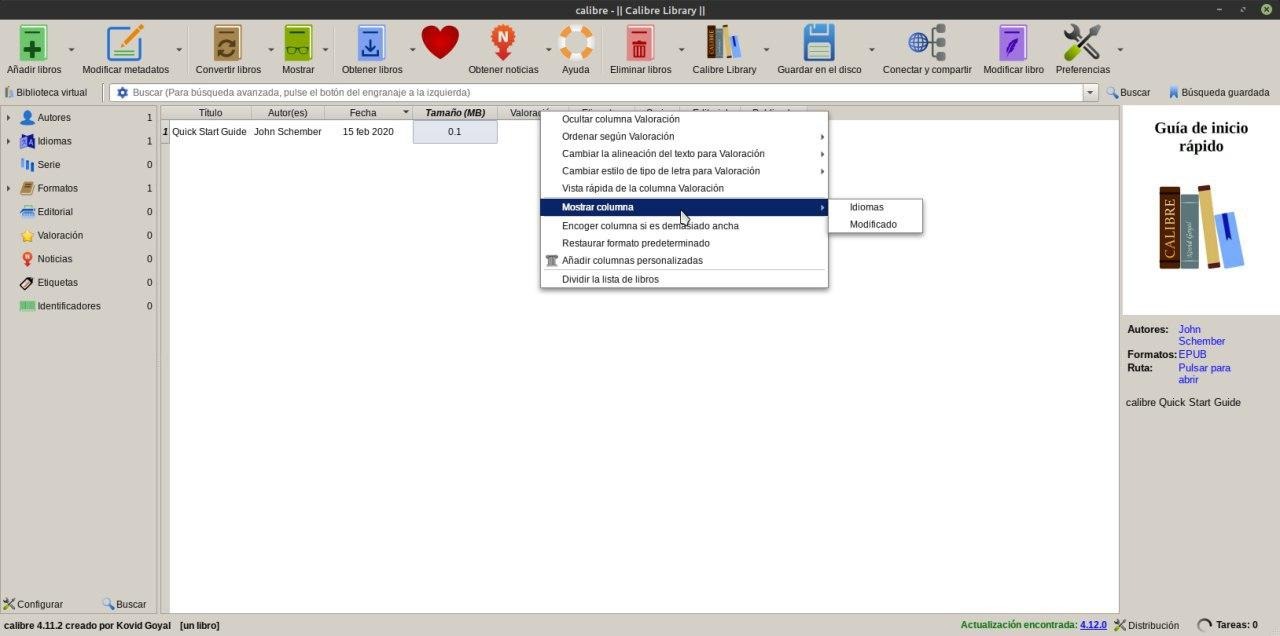Open search history dropdown arrow
Image resolution: width=1280 pixels, height=636 pixels.
tap(1090, 92)
